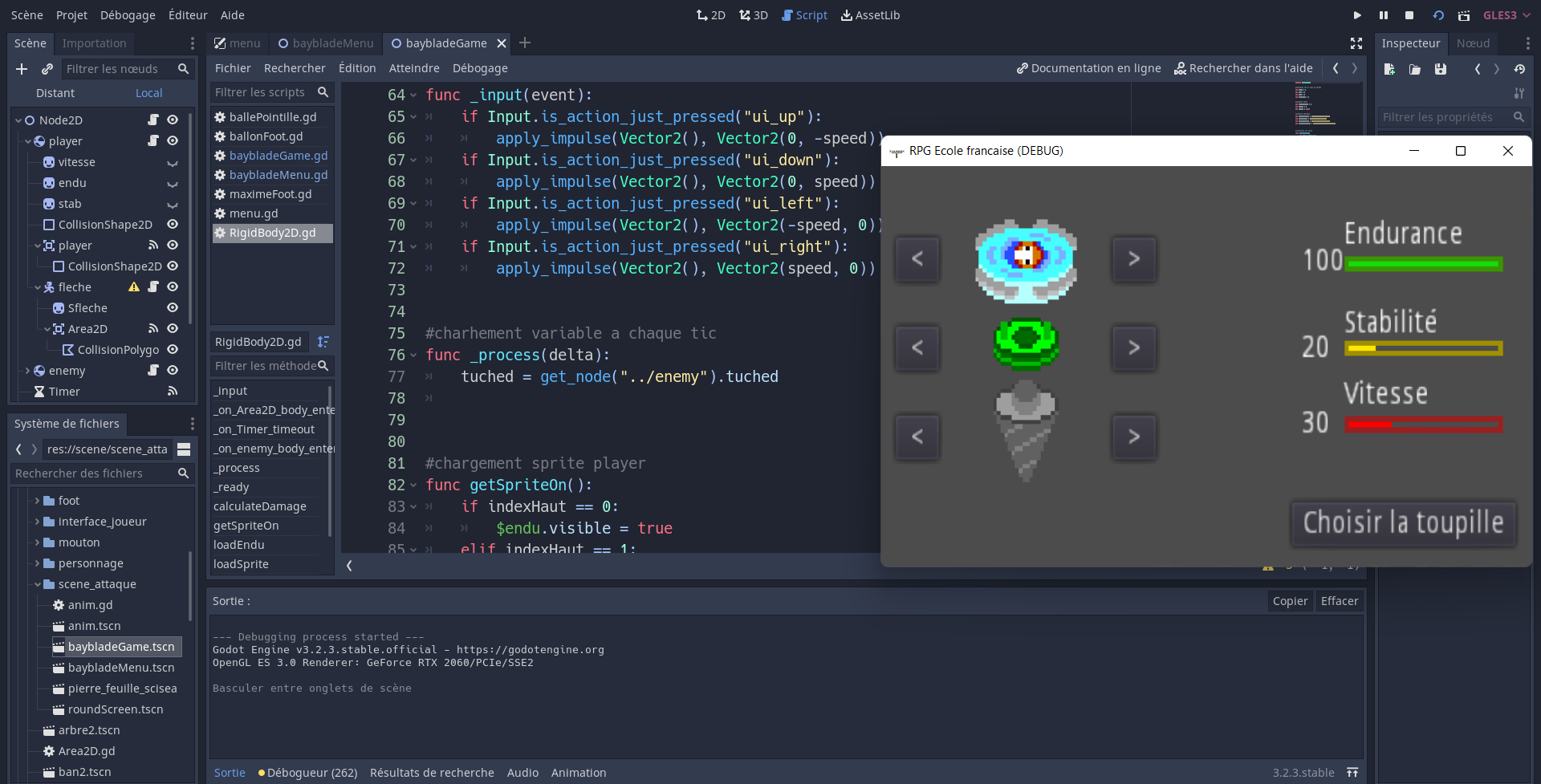Run the project with the play icon
The width and height of the screenshot is (1541, 784).
click(1357, 15)
